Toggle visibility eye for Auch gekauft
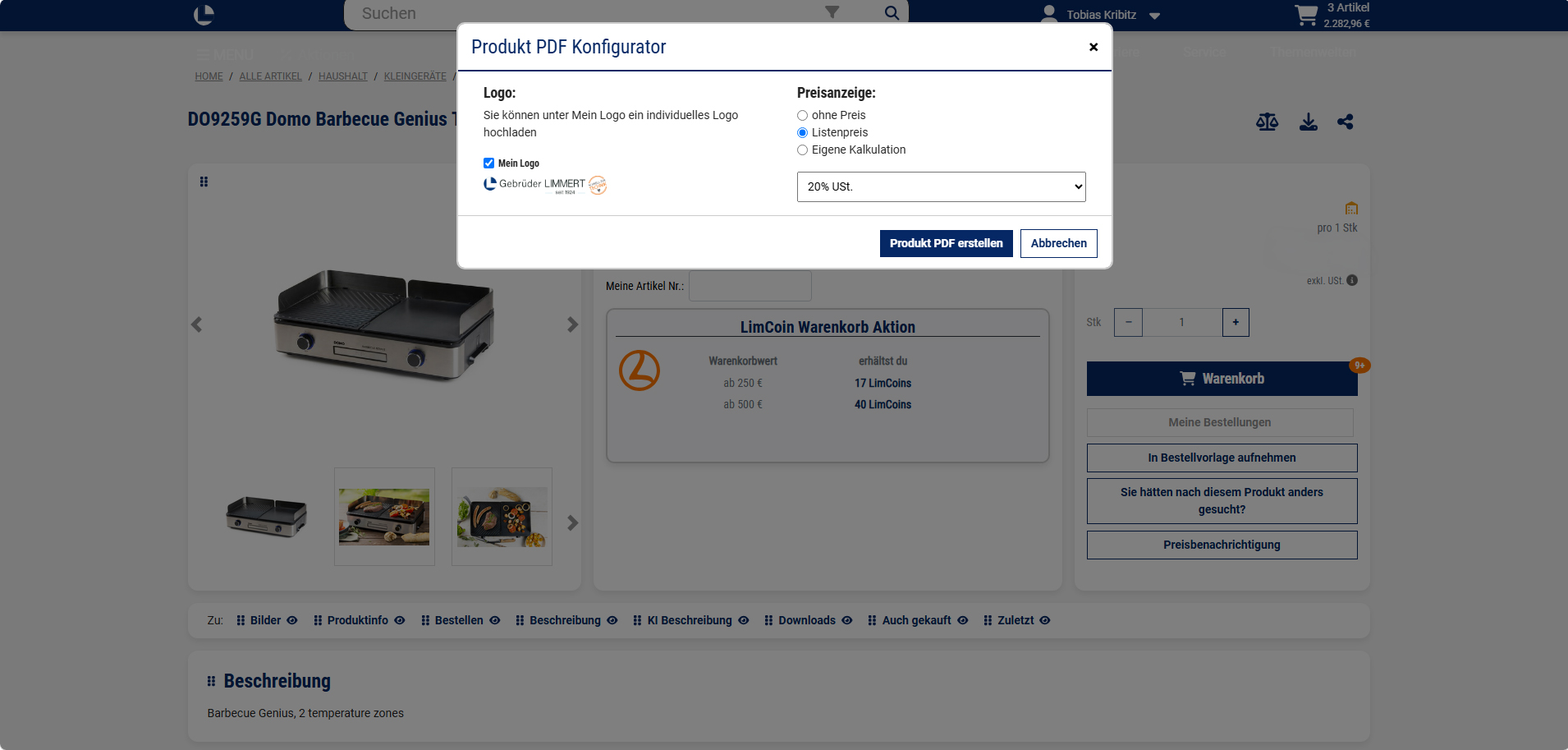Image resolution: width=1568 pixels, height=750 pixels. pyautogui.click(x=963, y=620)
